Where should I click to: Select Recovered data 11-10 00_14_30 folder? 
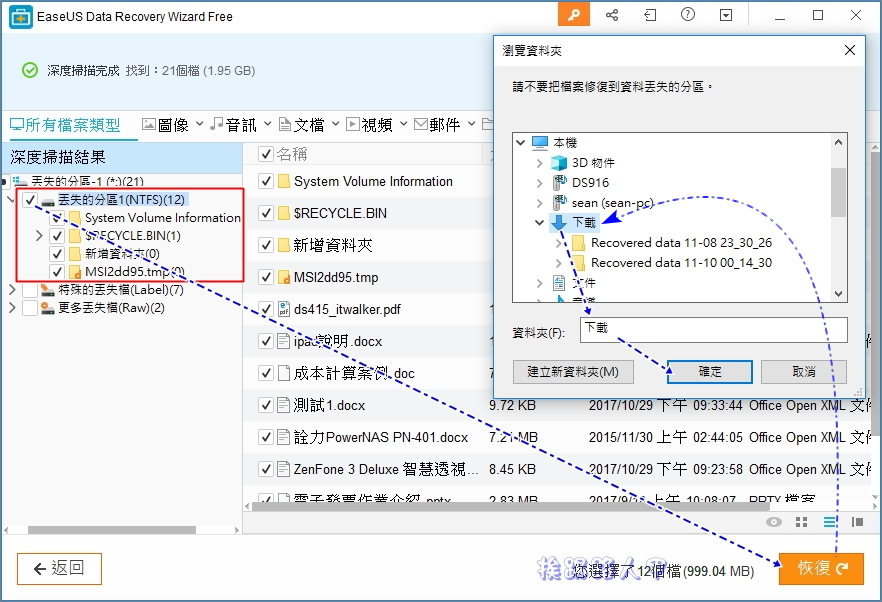pyautogui.click(x=681, y=262)
